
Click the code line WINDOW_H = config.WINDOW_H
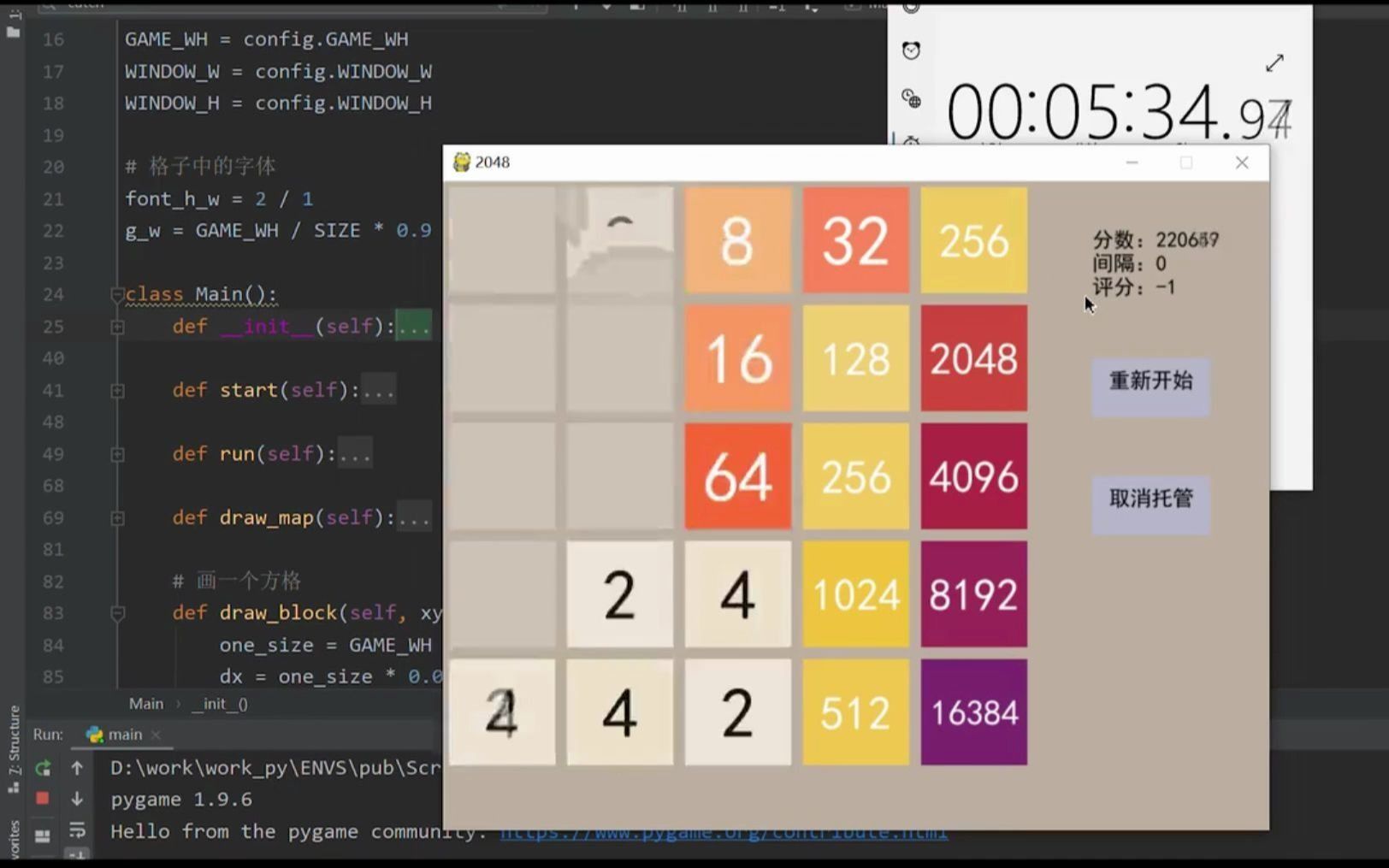tap(278, 103)
